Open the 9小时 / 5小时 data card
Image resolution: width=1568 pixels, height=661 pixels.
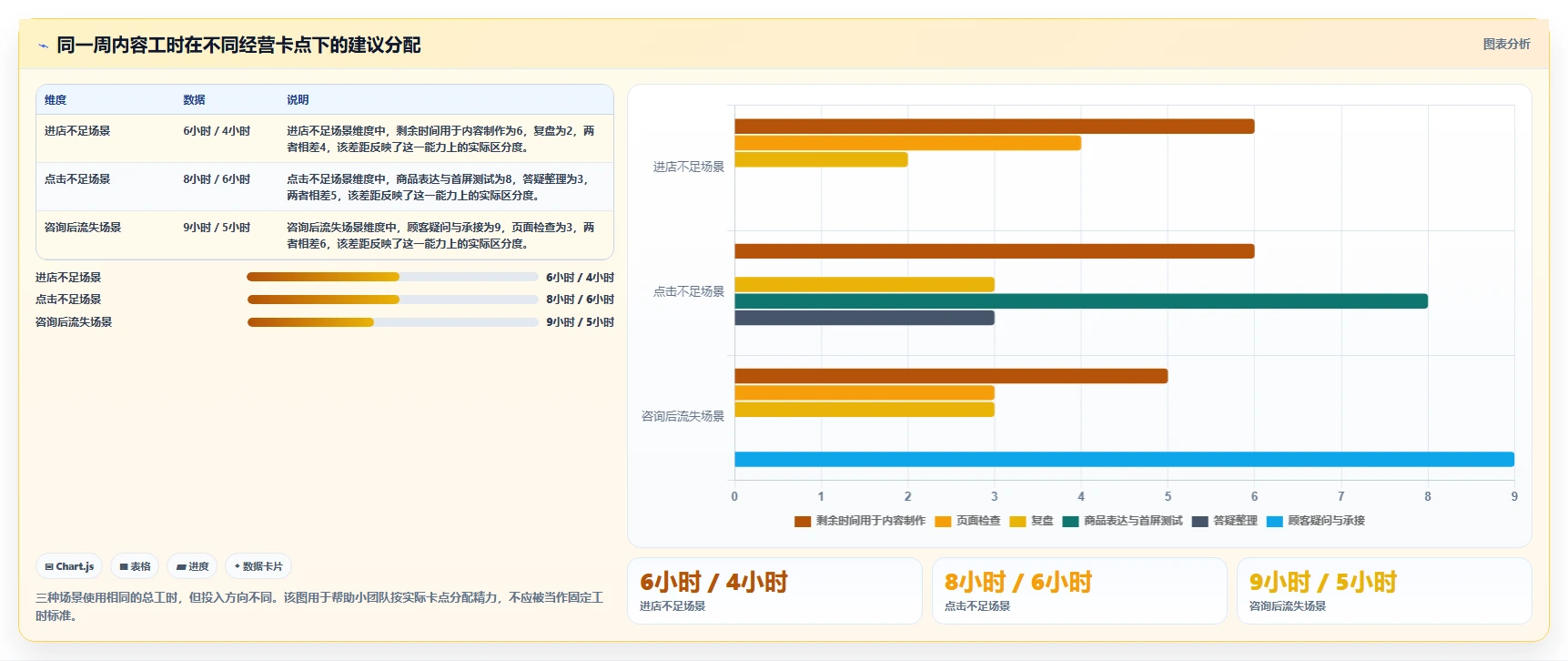[x=1384, y=591]
